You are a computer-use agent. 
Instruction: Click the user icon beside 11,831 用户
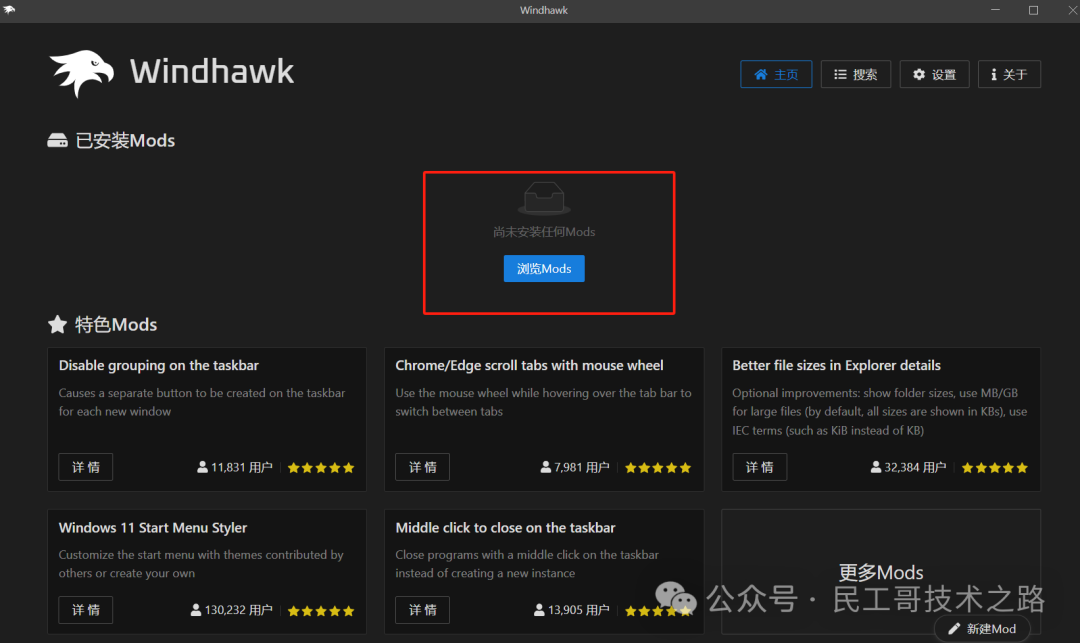[x=202, y=467]
